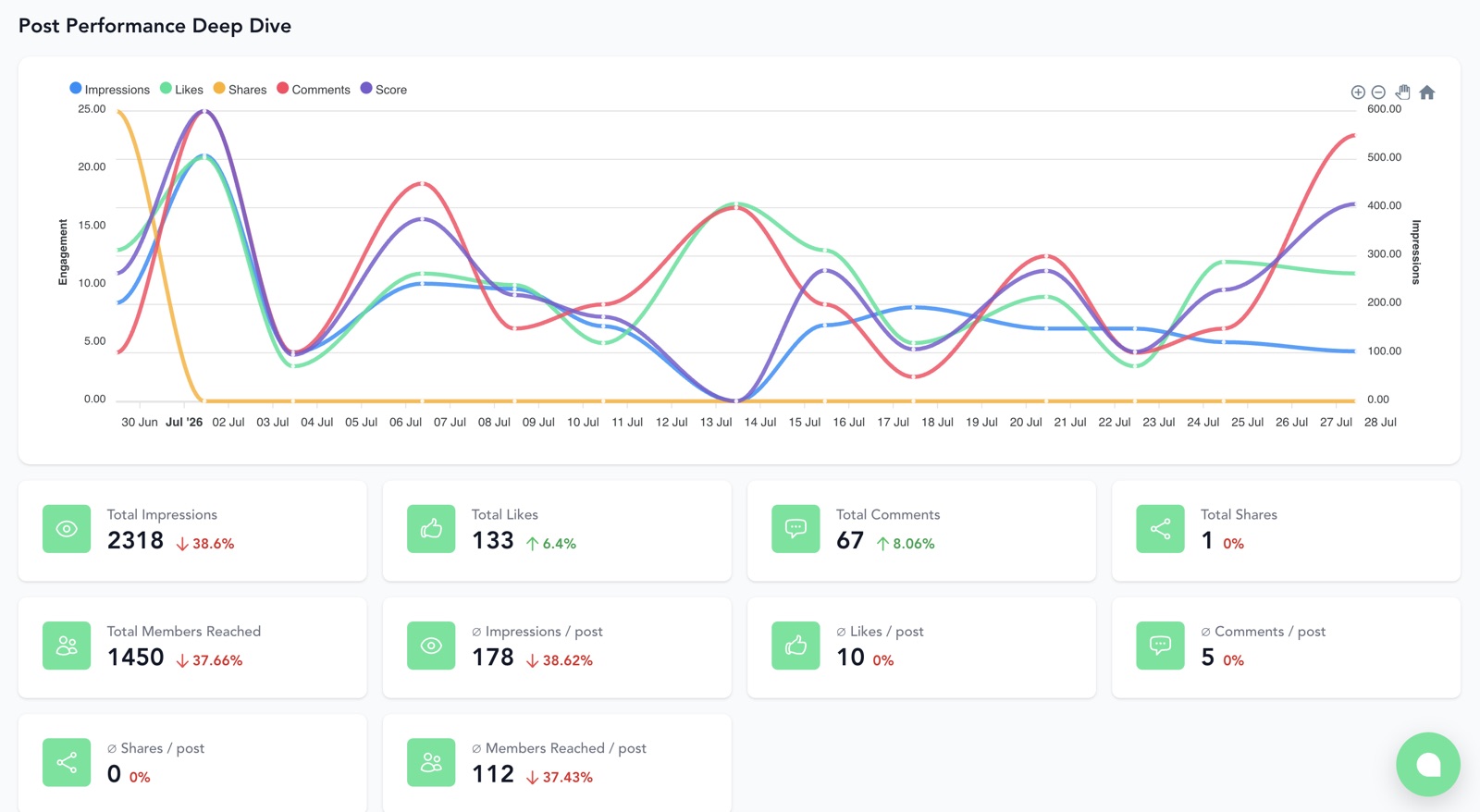1480x812 pixels.
Task: Click the Total Shares label
Action: click(1239, 514)
